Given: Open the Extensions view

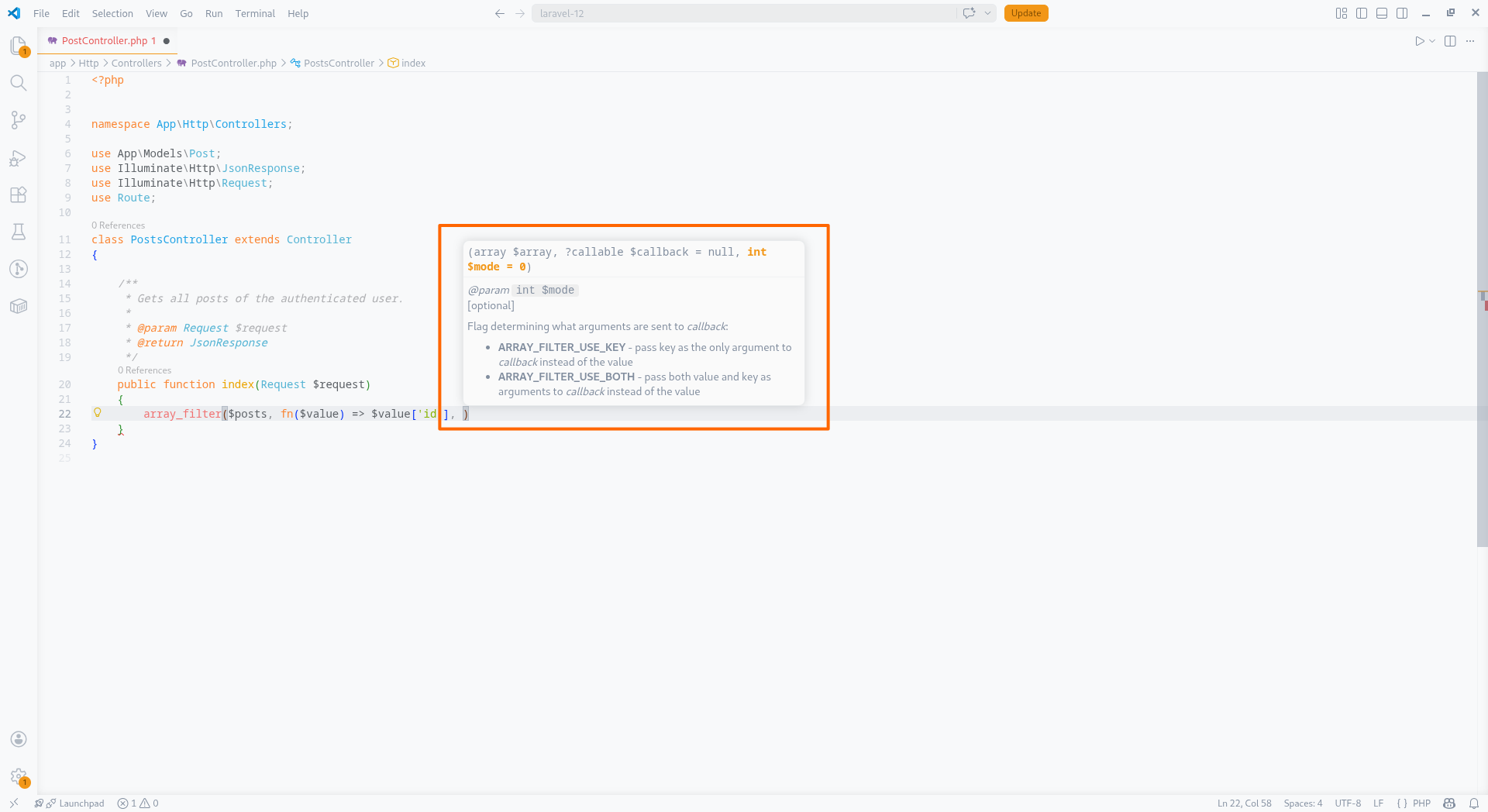Looking at the screenshot, I should click(19, 194).
